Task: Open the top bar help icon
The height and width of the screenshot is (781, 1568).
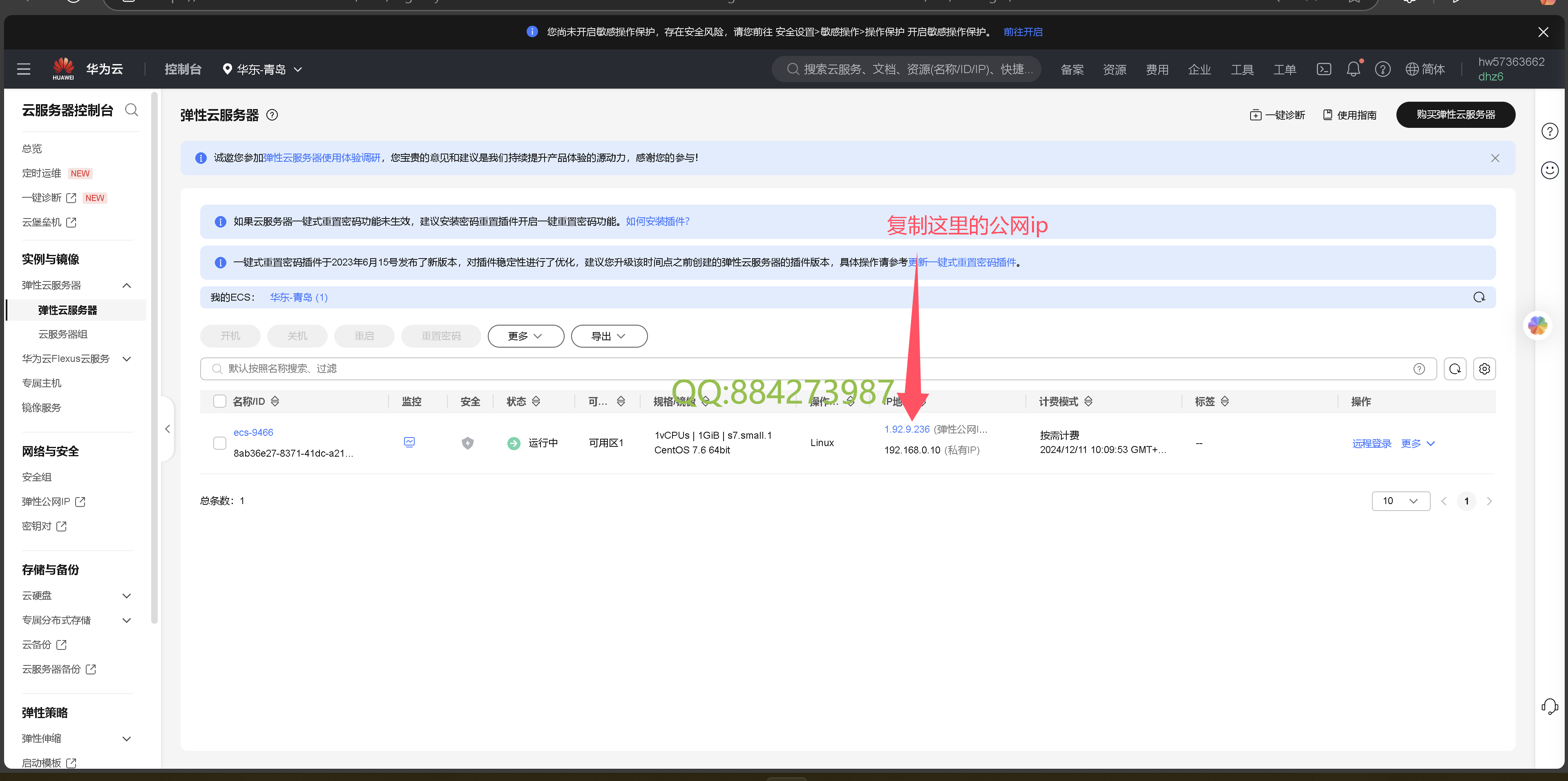Action: (1383, 69)
